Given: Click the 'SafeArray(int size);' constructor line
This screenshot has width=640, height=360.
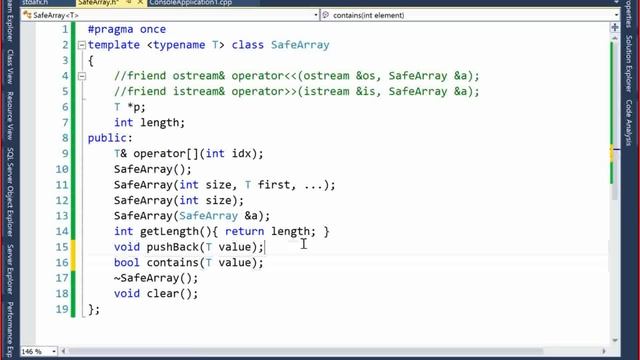Looking at the screenshot, I should click(179, 200).
